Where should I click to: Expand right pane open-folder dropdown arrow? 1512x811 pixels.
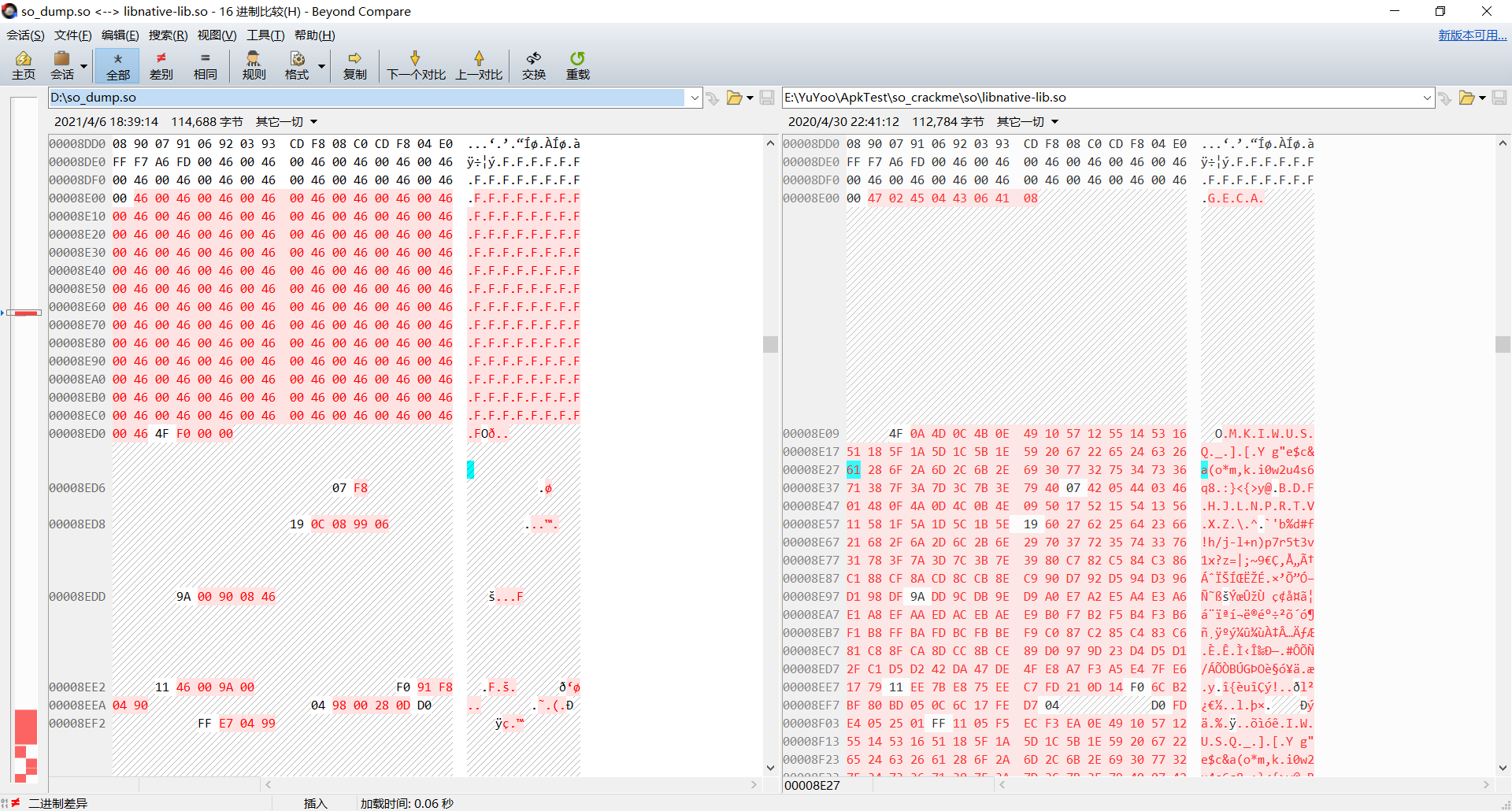click(1482, 98)
